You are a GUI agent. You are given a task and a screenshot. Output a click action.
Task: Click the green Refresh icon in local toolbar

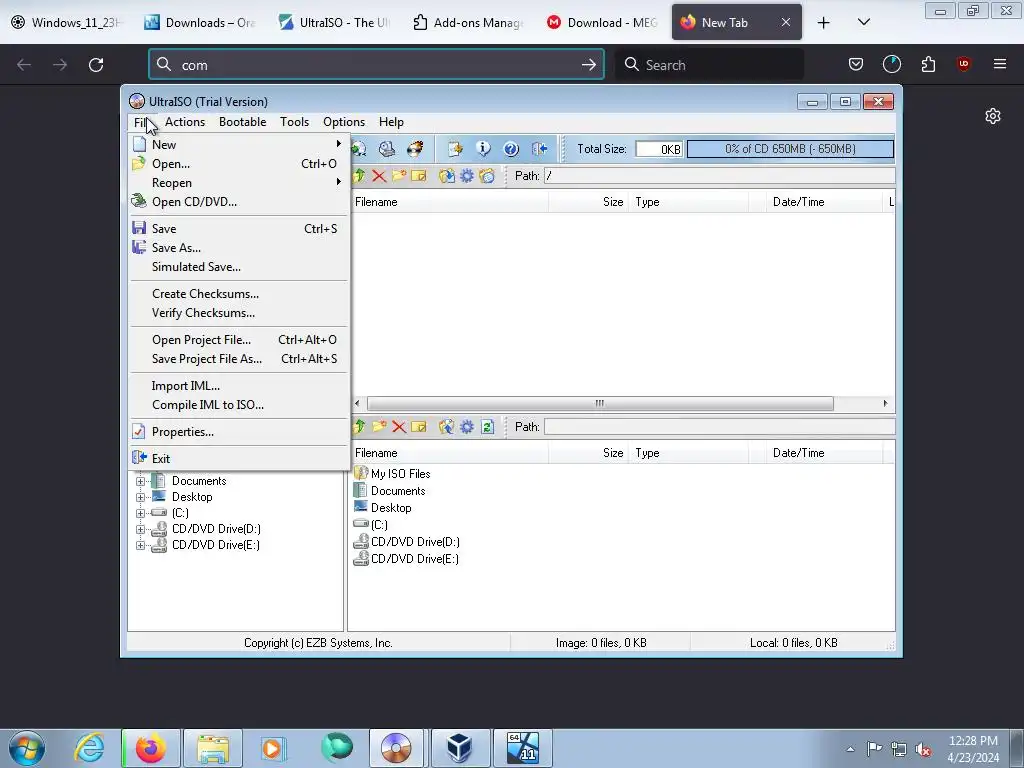pos(487,426)
